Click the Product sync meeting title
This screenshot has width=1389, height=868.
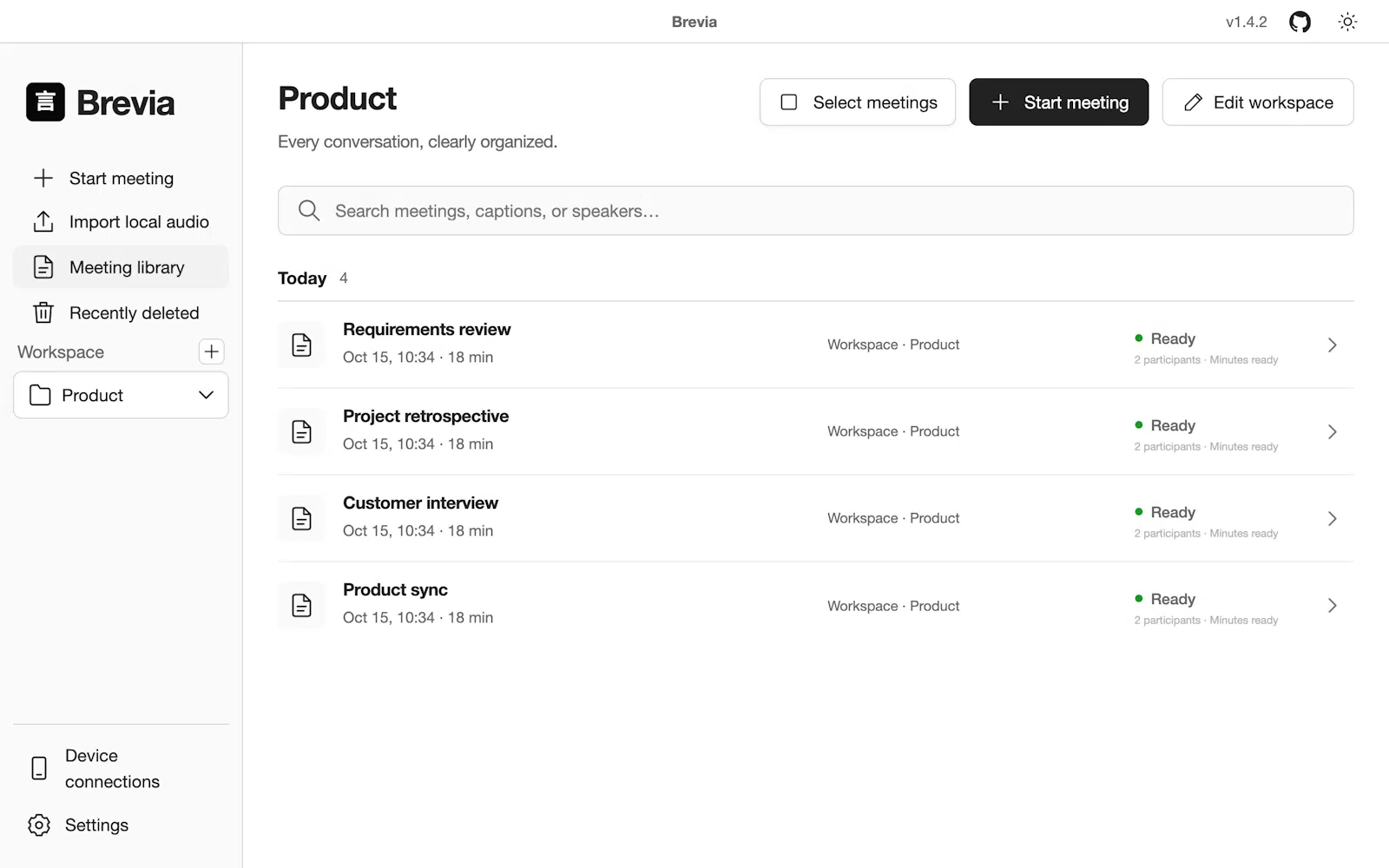coord(395,589)
